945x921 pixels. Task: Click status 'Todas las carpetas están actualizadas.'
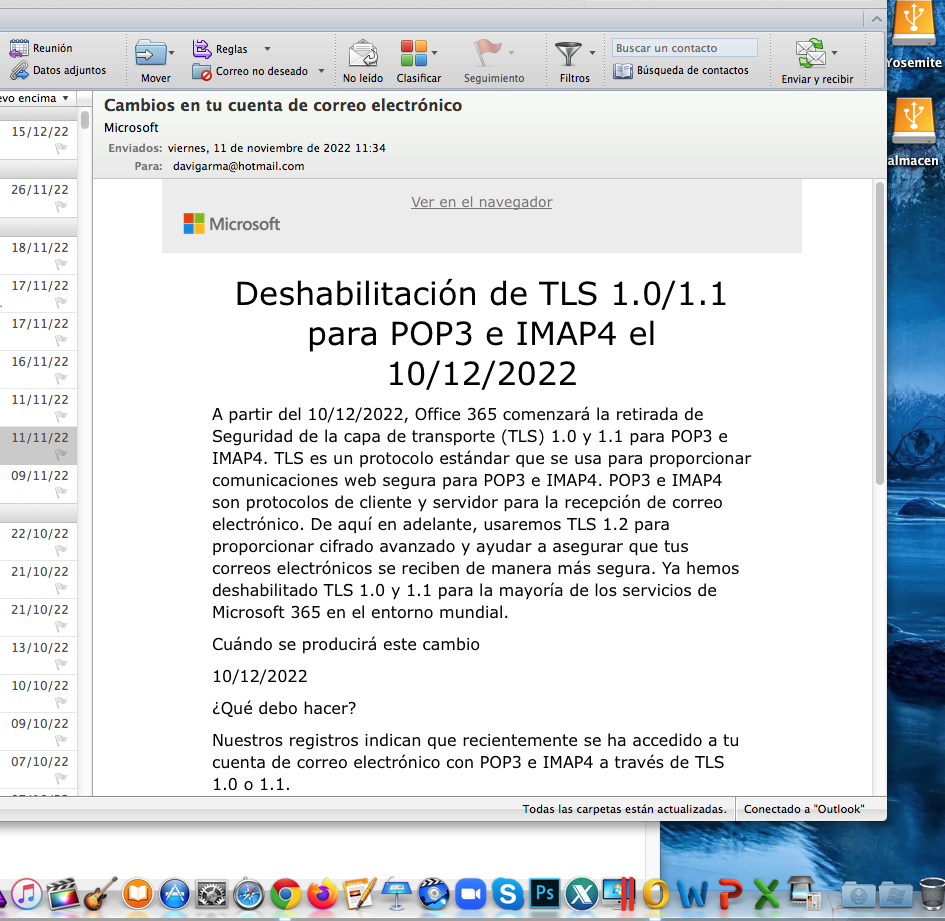624,809
